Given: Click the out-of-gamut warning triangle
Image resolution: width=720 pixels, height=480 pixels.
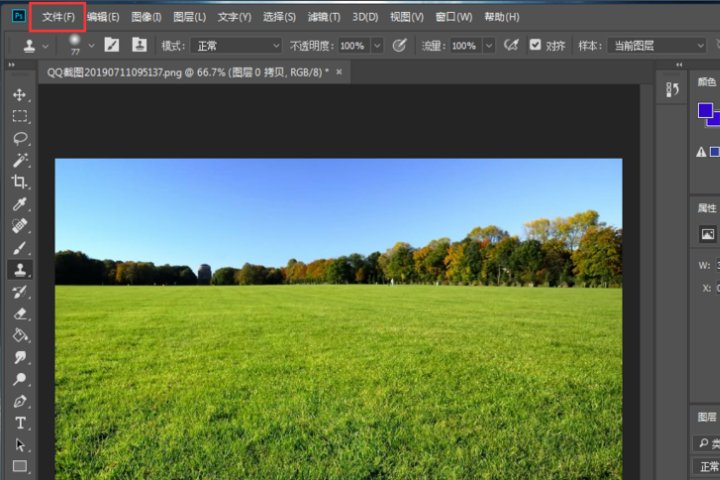Looking at the screenshot, I should (x=701, y=152).
